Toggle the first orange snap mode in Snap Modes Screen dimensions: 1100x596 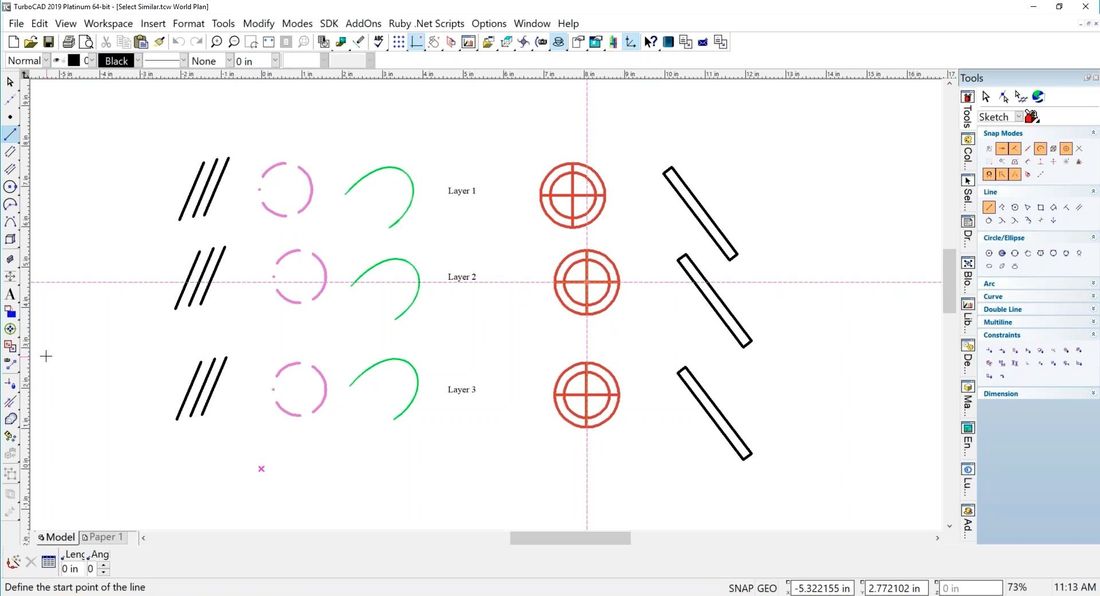click(1002, 149)
